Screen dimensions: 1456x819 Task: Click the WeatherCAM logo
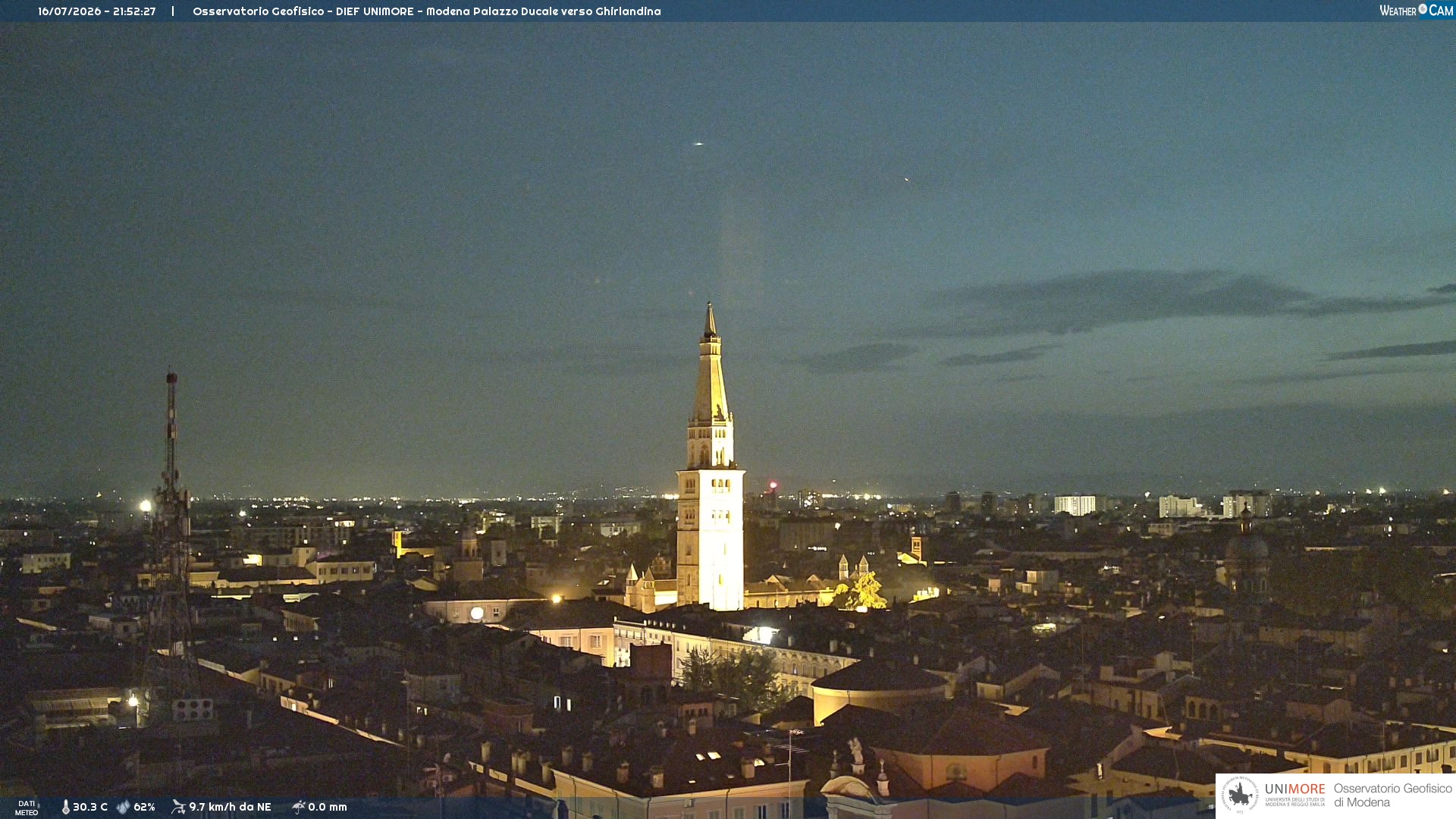[1416, 10]
